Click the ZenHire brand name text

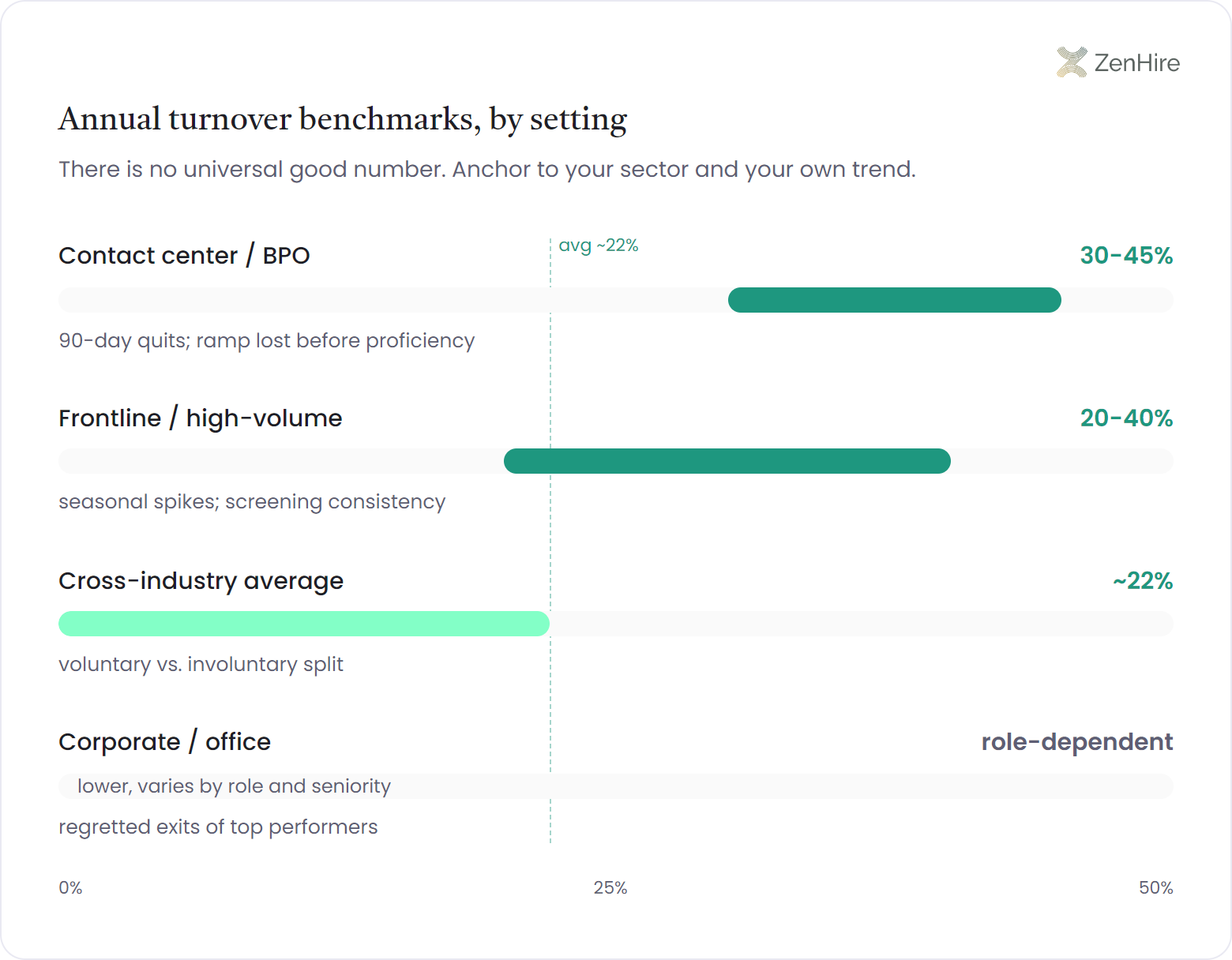point(1136,63)
